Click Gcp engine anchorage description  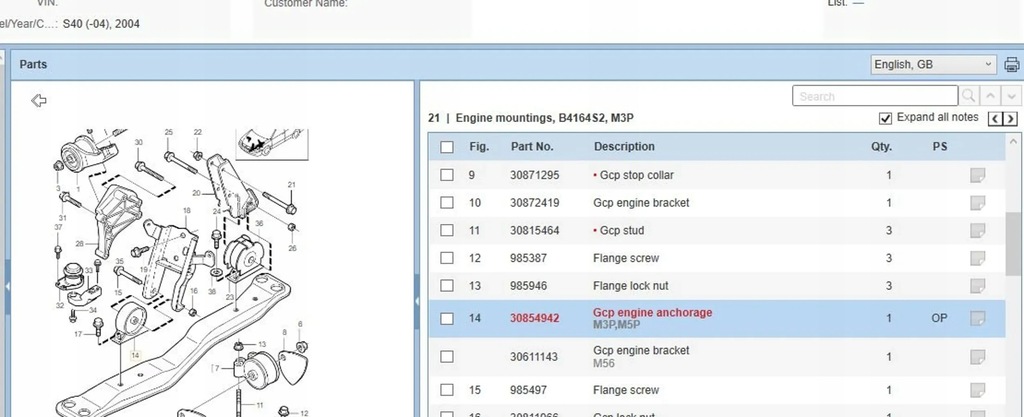(652, 313)
